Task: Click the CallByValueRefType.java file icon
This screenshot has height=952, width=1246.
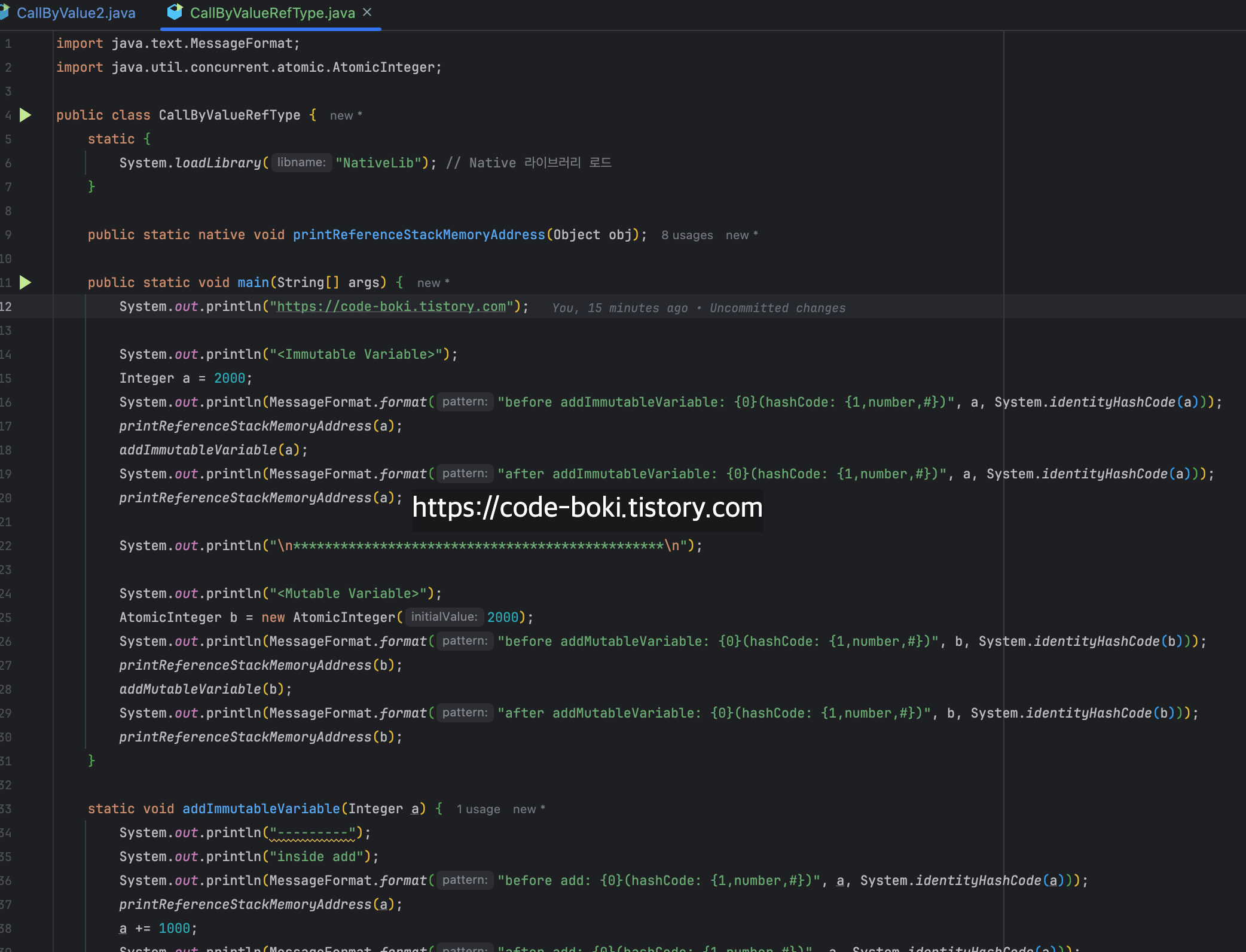Action: (x=175, y=12)
